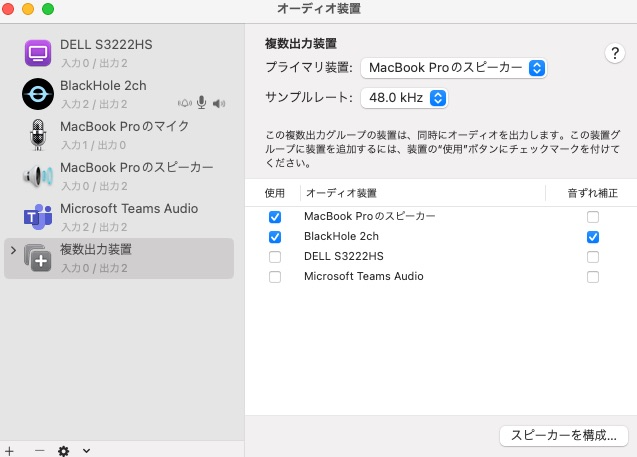
Task: Click the MacBook Proのスピーカー table row name
Action: [369, 216]
